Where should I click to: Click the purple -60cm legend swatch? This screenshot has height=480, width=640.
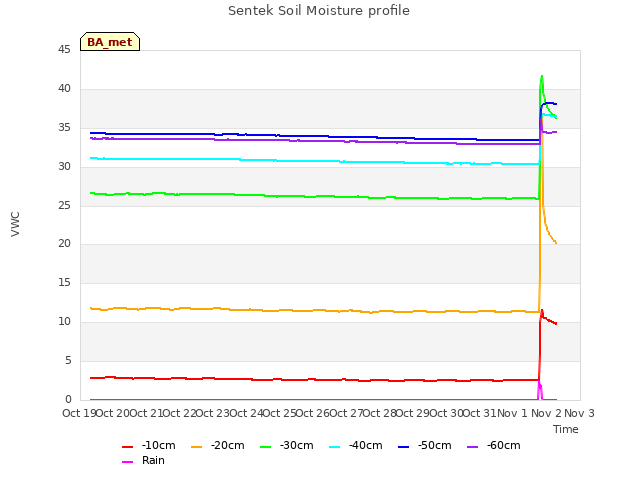point(473,447)
